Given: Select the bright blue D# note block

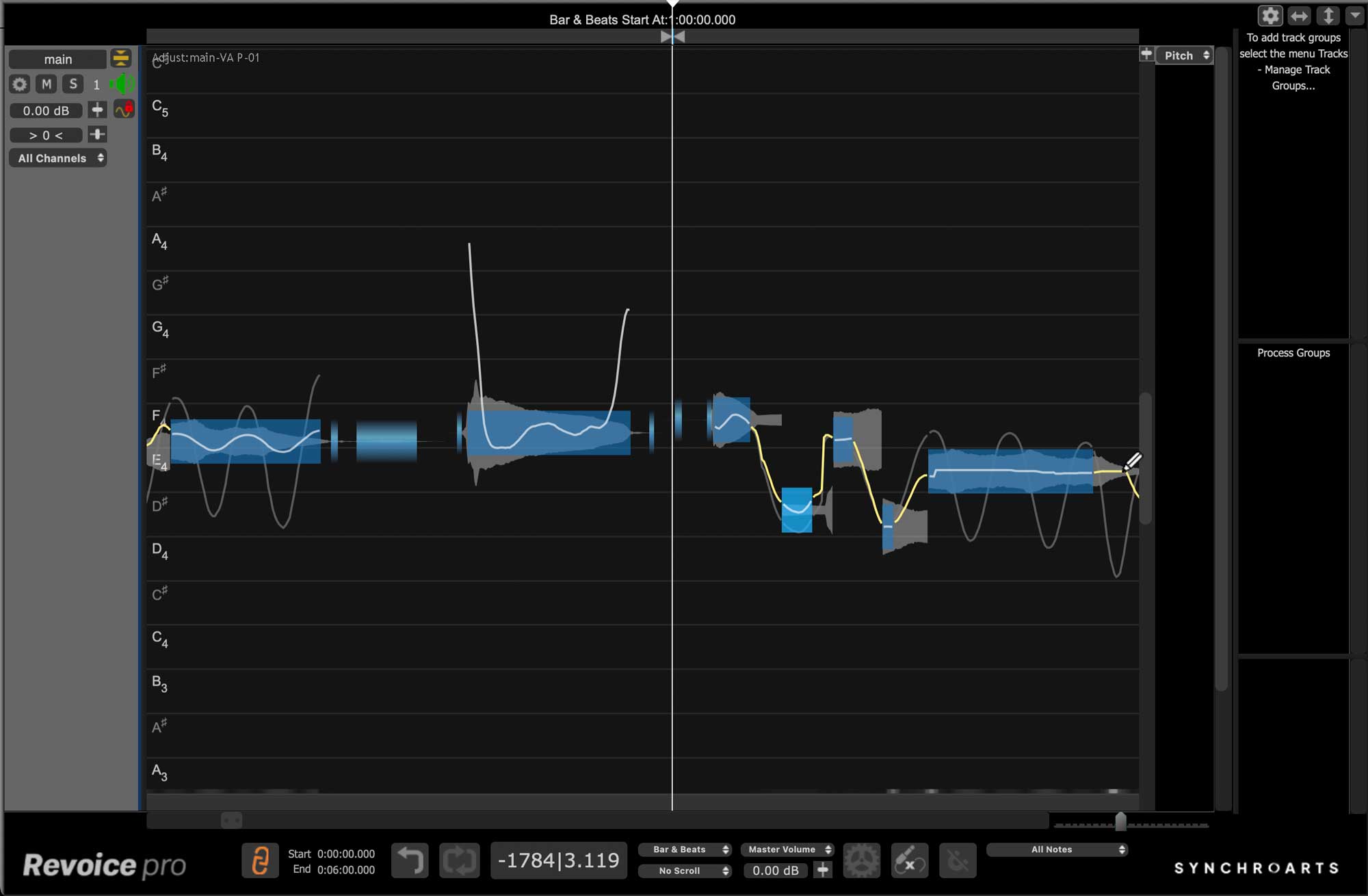Looking at the screenshot, I should click(x=797, y=510).
